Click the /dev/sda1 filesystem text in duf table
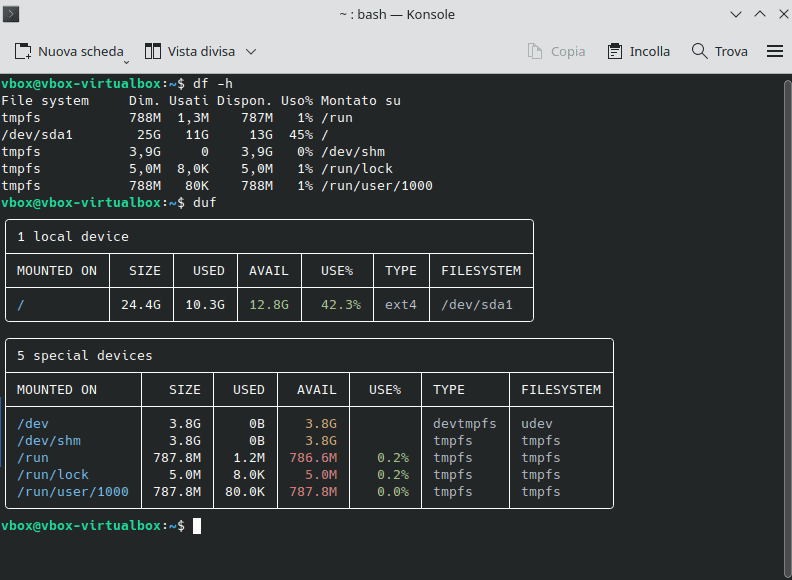Image resolution: width=792 pixels, height=580 pixels. (476, 304)
